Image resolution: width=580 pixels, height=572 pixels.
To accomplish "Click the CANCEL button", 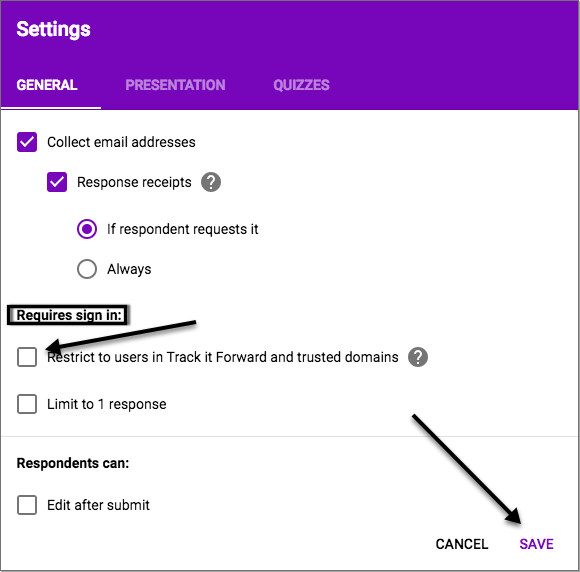I will (x=462, y=544).
